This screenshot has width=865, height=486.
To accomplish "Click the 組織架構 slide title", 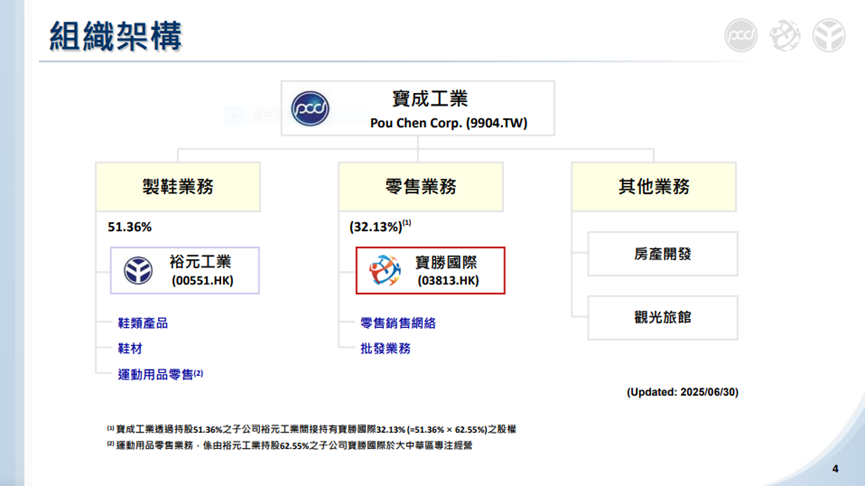I will (116, 36).
